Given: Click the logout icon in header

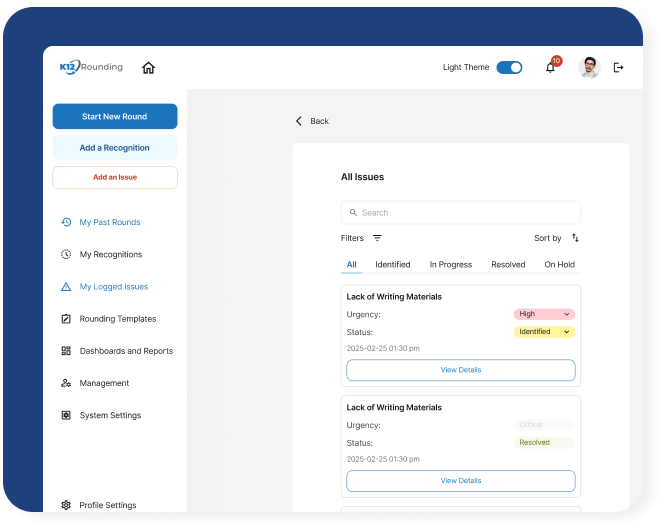Looking at the screenshot, I should 618,68.
